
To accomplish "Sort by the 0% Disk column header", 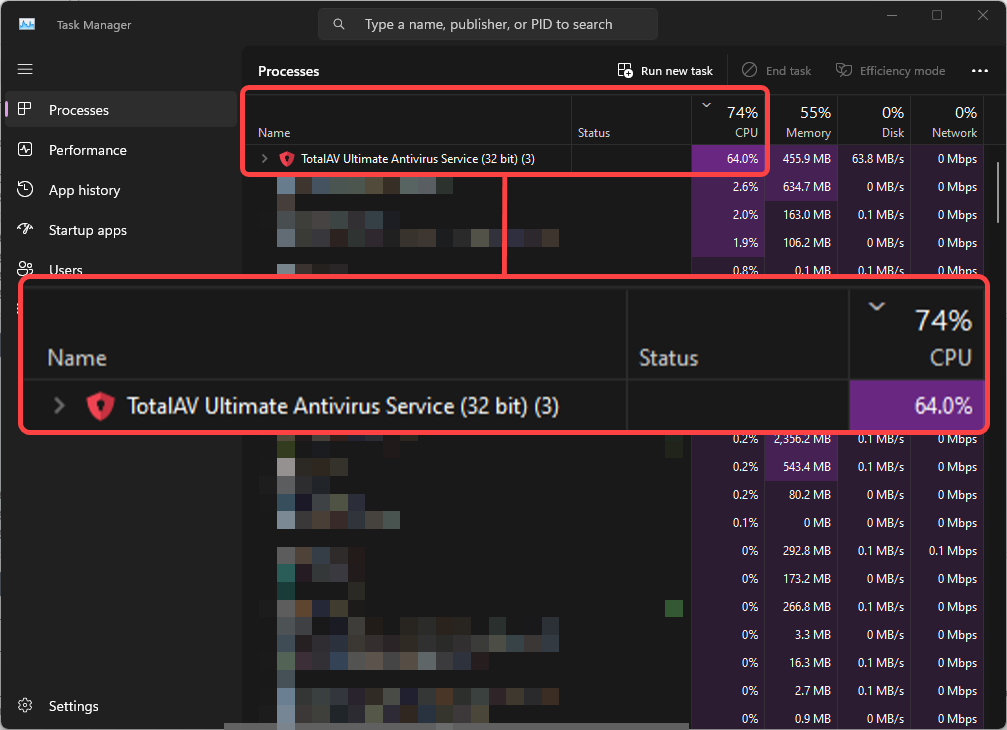I will [875, 121].
